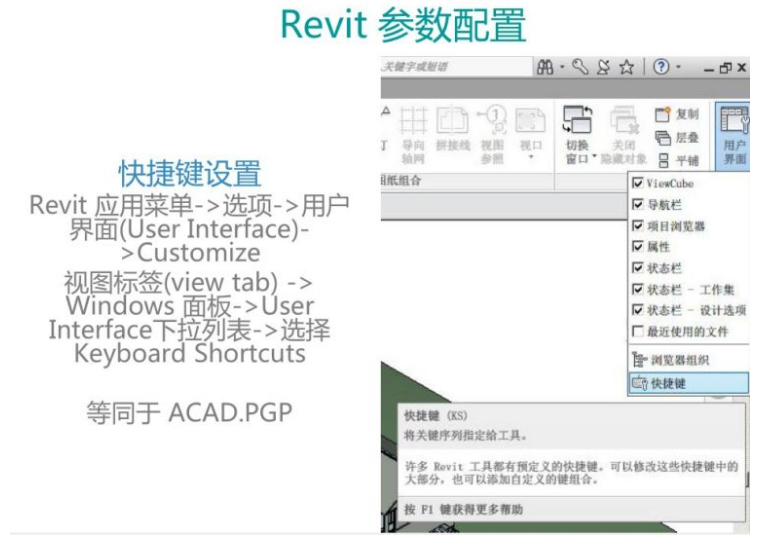Select keyboard shortcuts (快捷键) menu item

[689, 383]
